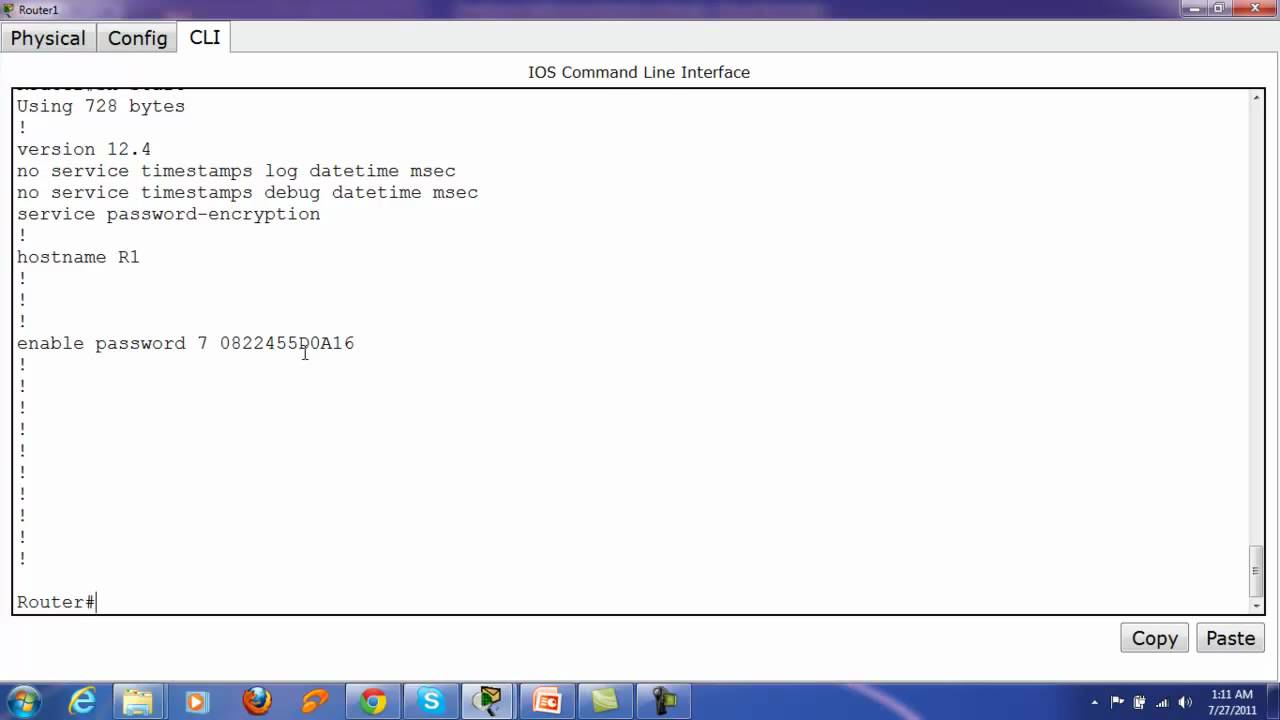
Task: Launch Google Chrome from taskbar
Action: (x=373, y=701)
